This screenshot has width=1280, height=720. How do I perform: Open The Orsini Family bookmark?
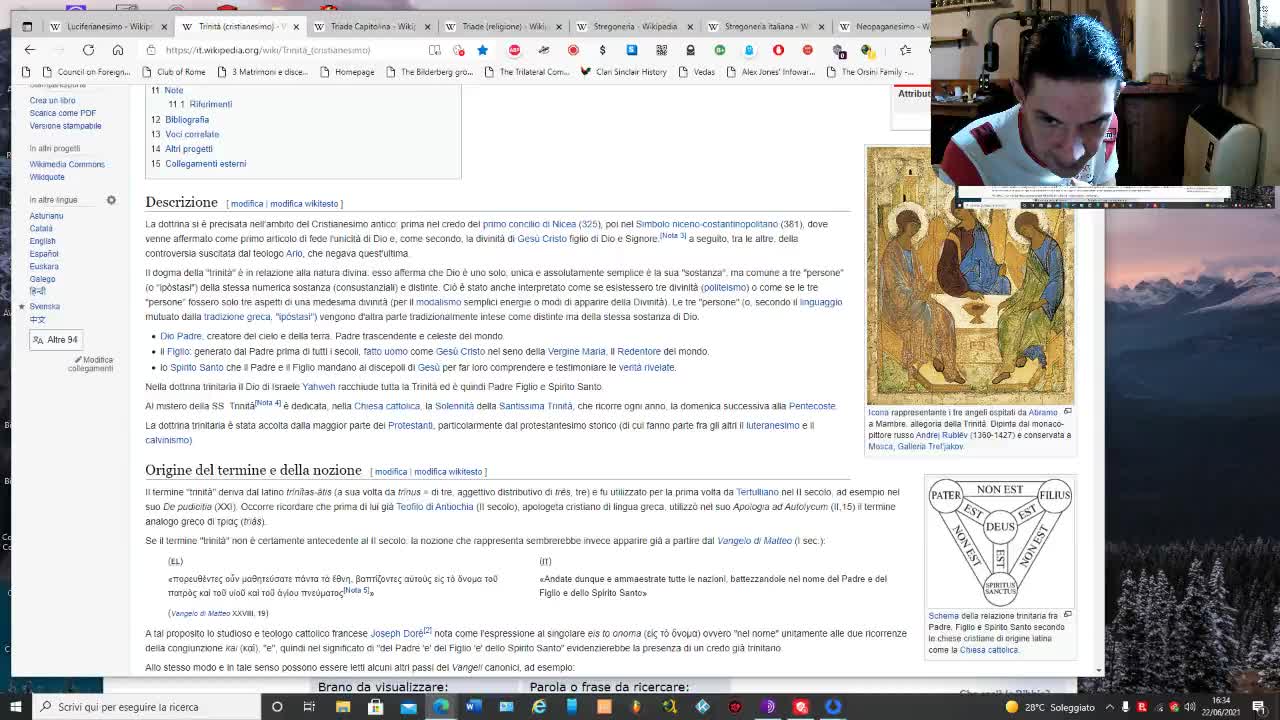[869, 72]
